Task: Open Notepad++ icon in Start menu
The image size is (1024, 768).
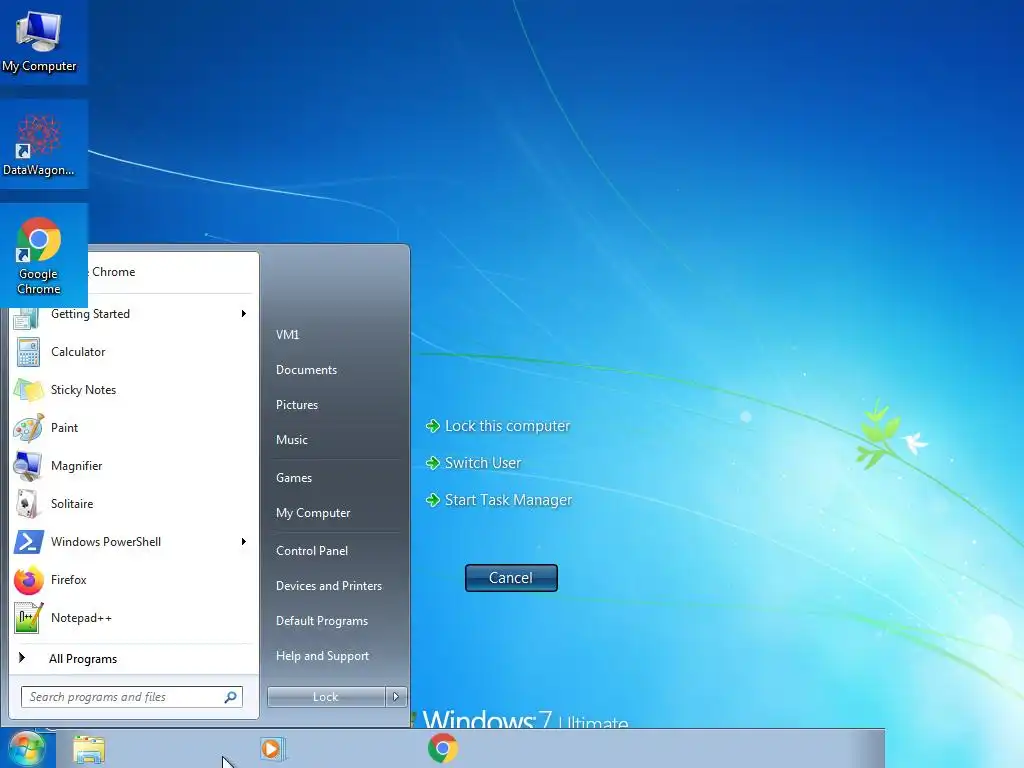Action: [x=29, y=618]
